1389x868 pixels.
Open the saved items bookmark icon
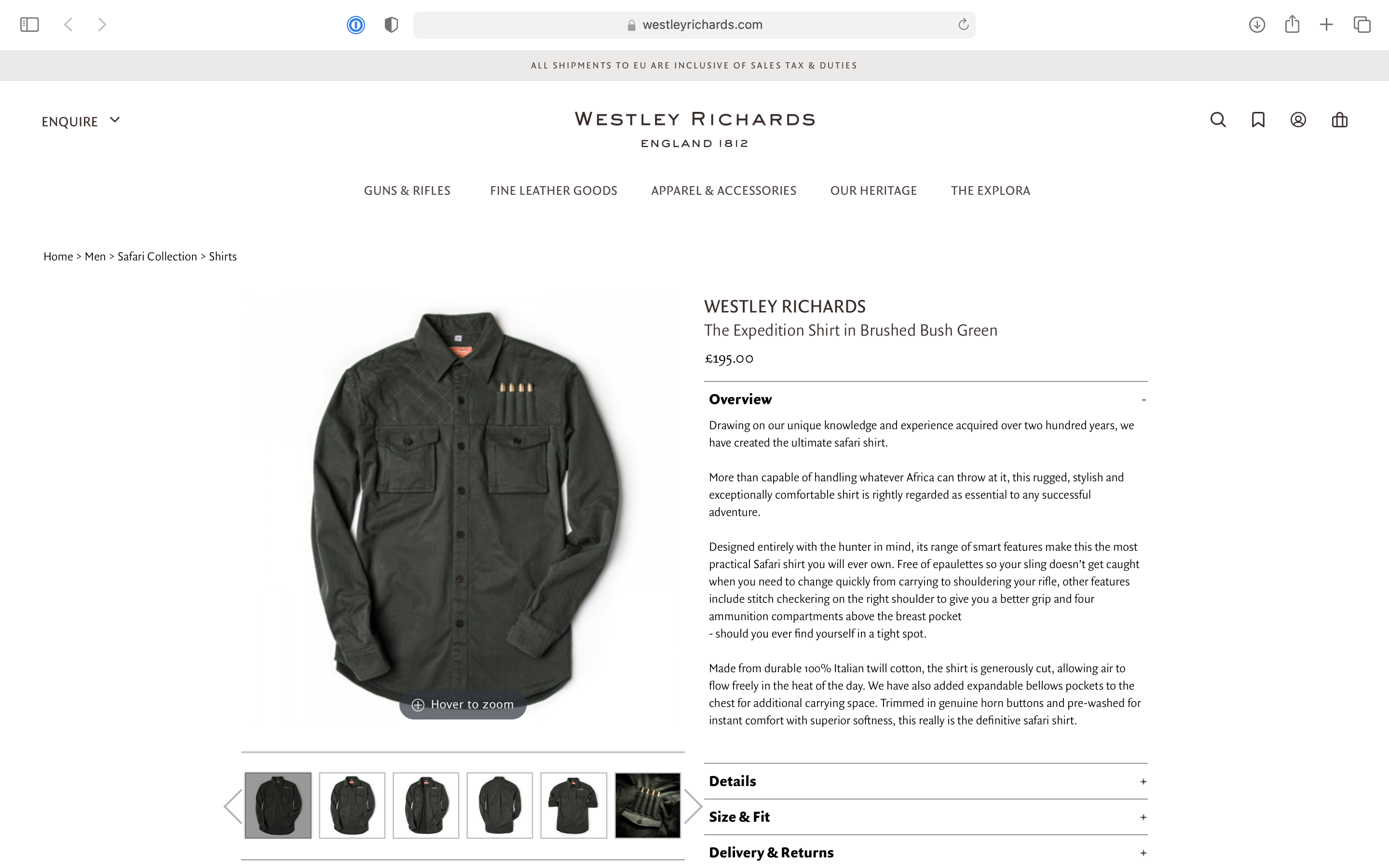coord(1258,120)
